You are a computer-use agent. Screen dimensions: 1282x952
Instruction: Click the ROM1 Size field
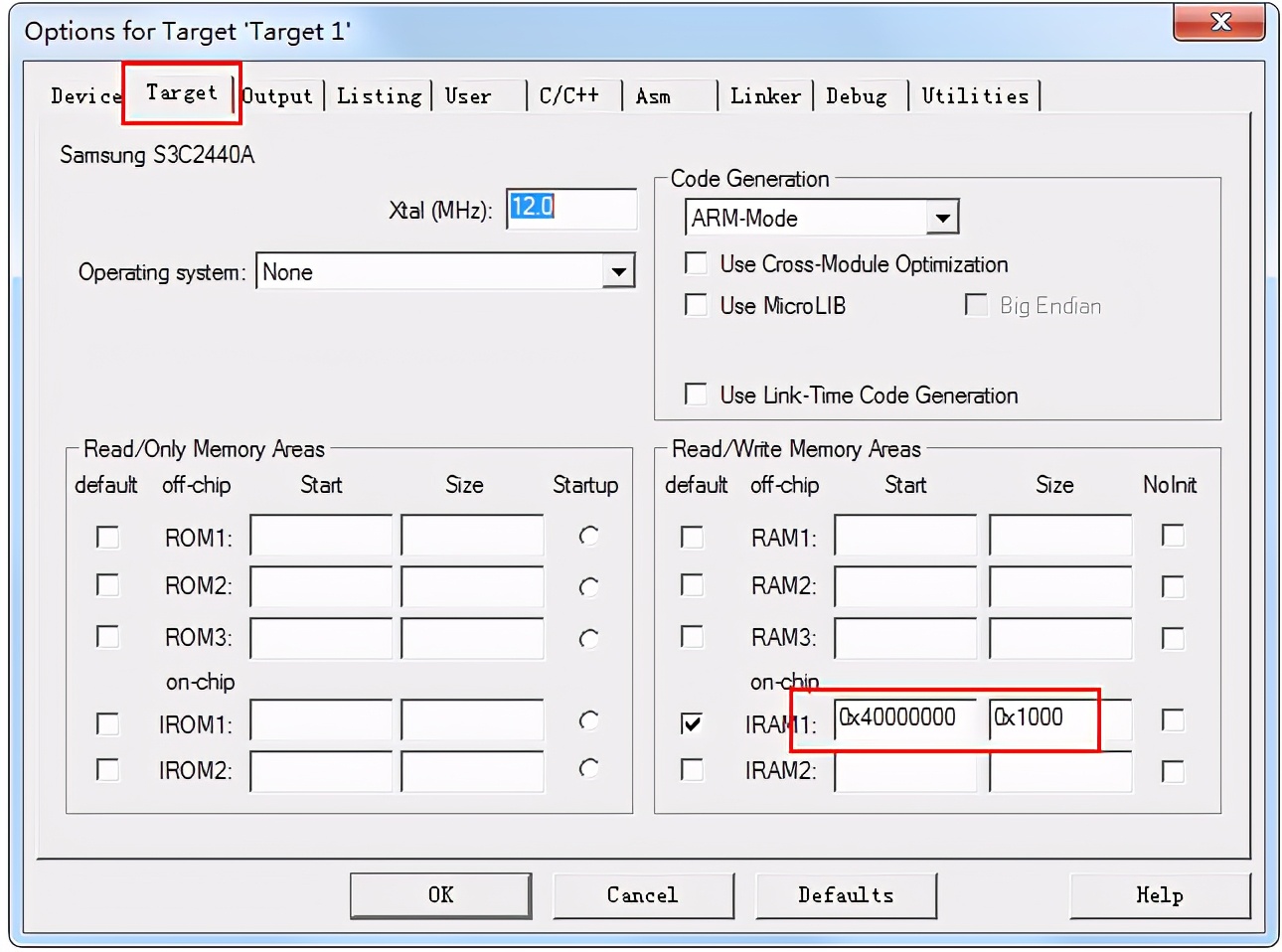(472, 536)
